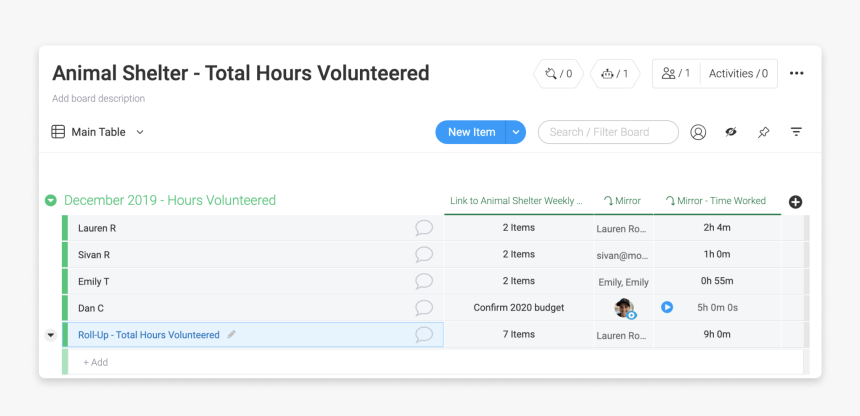Open conversation bubble for Emily T
The image size is (860, 416).
coord(424,282)
